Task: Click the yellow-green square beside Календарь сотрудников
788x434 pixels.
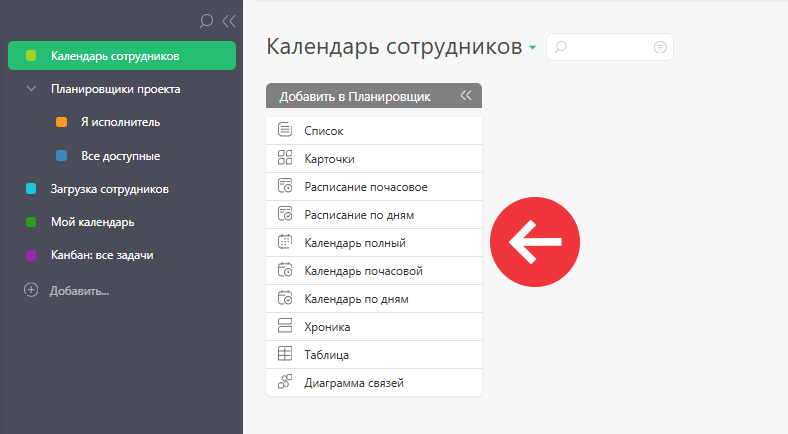Action: point(31,56)
